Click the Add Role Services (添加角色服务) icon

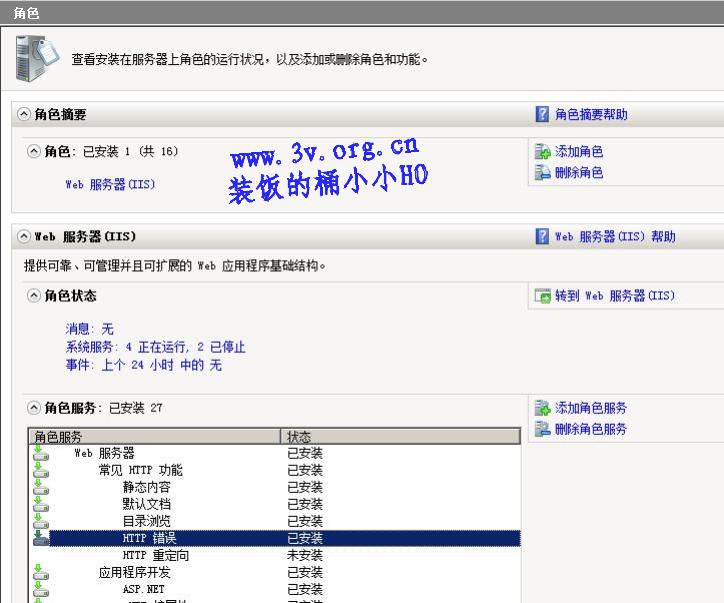(543, 408)
